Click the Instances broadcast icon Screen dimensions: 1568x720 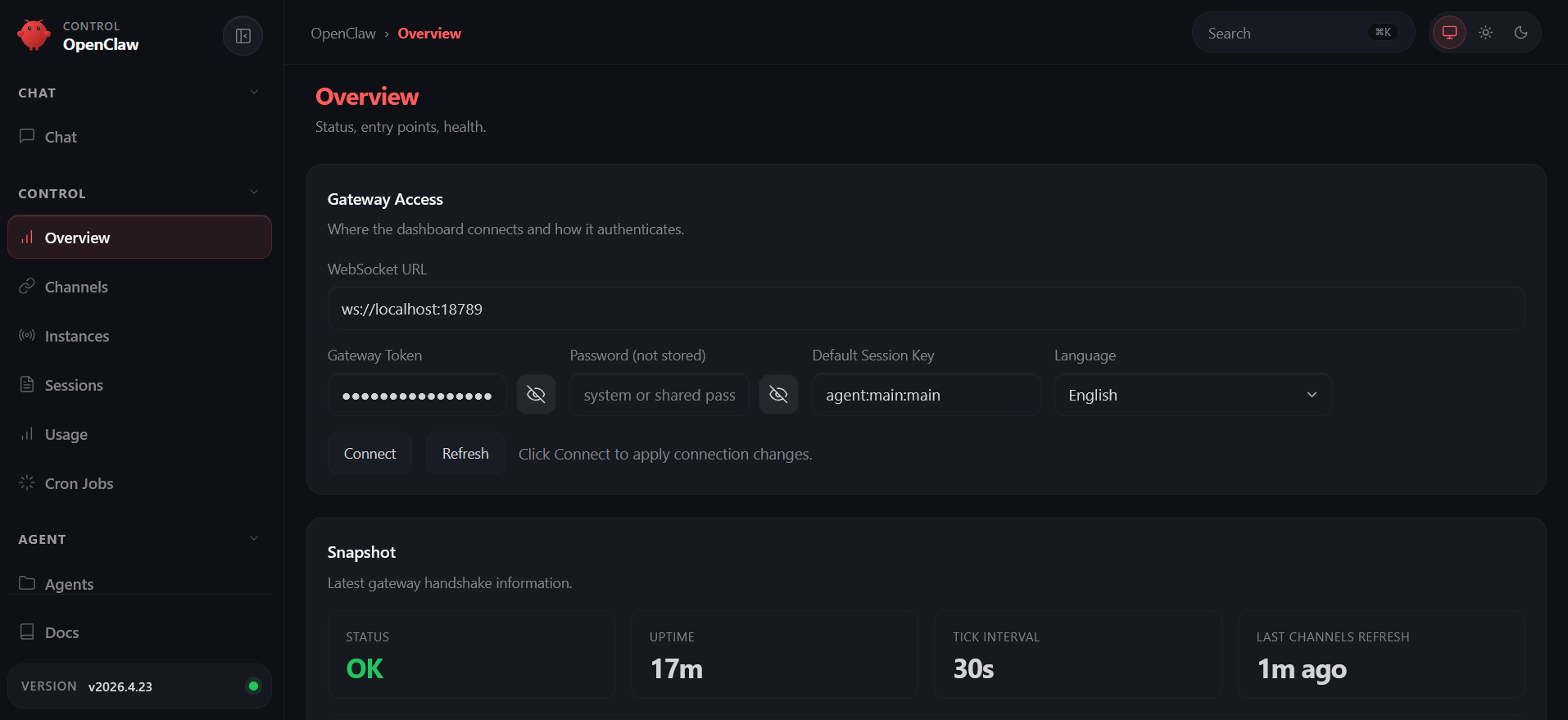pos(27,335)
